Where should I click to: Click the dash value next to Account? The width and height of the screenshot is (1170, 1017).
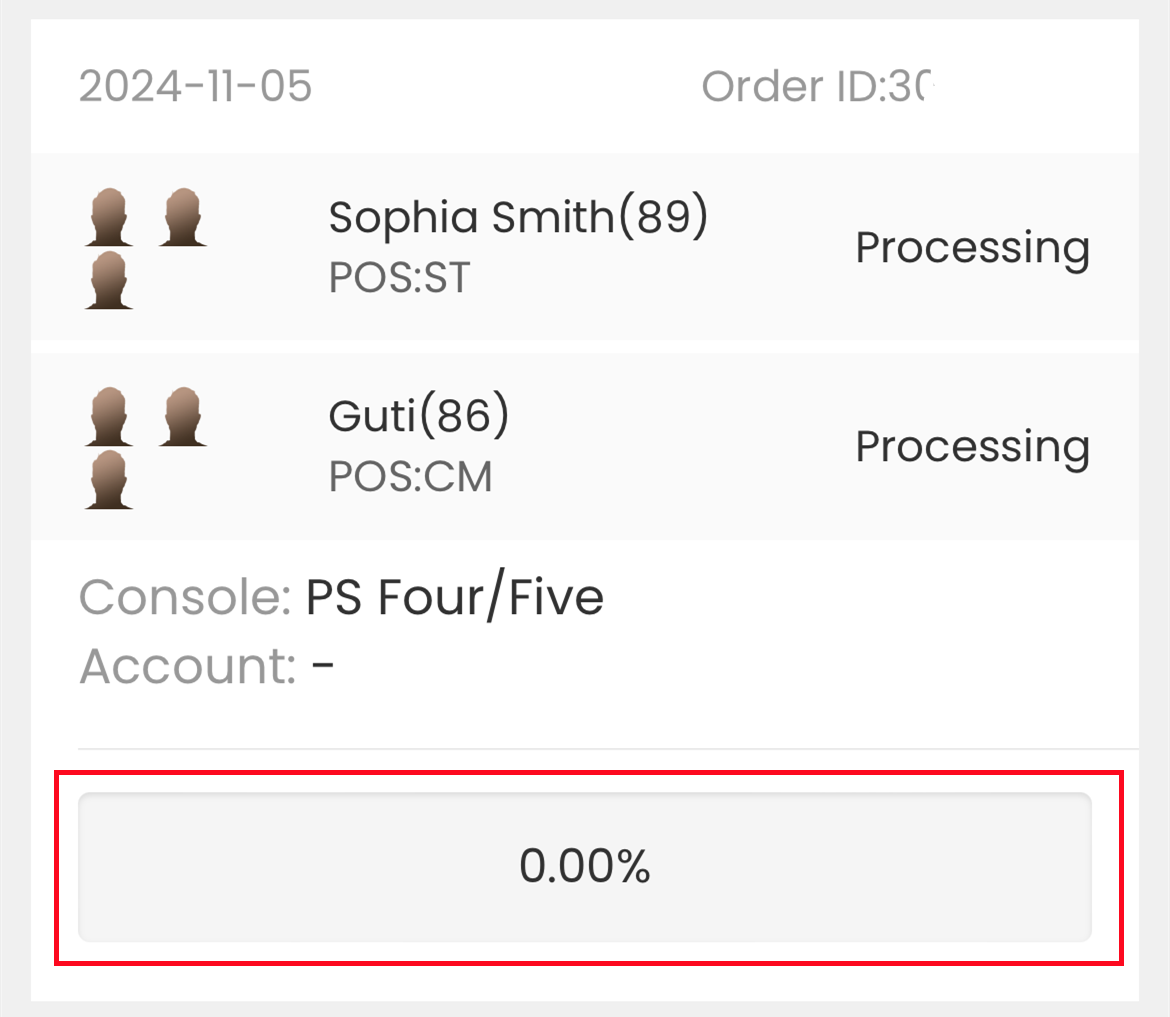pos(322,667)
